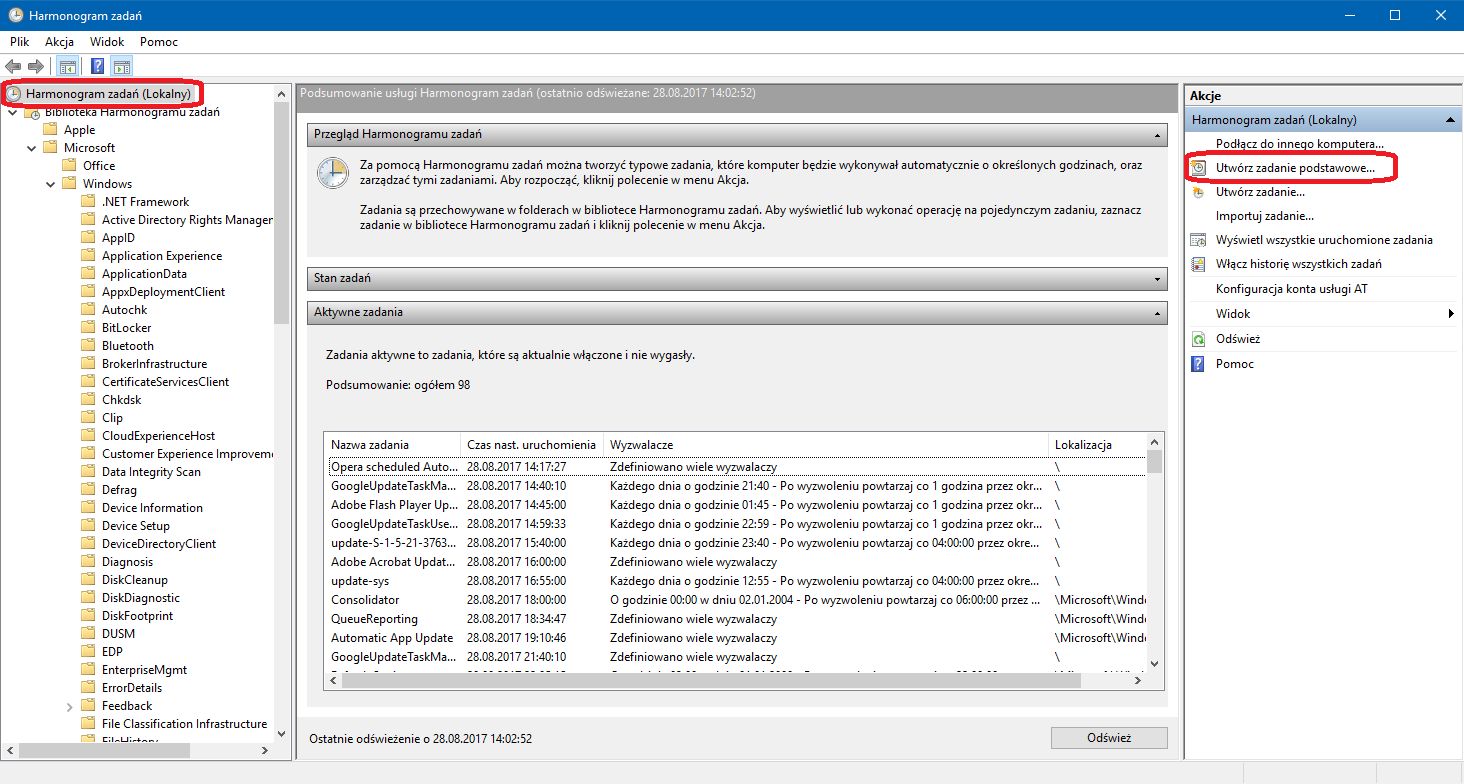Click the Odśwież icon in the Akcje pane

[x=1198, y=339]
